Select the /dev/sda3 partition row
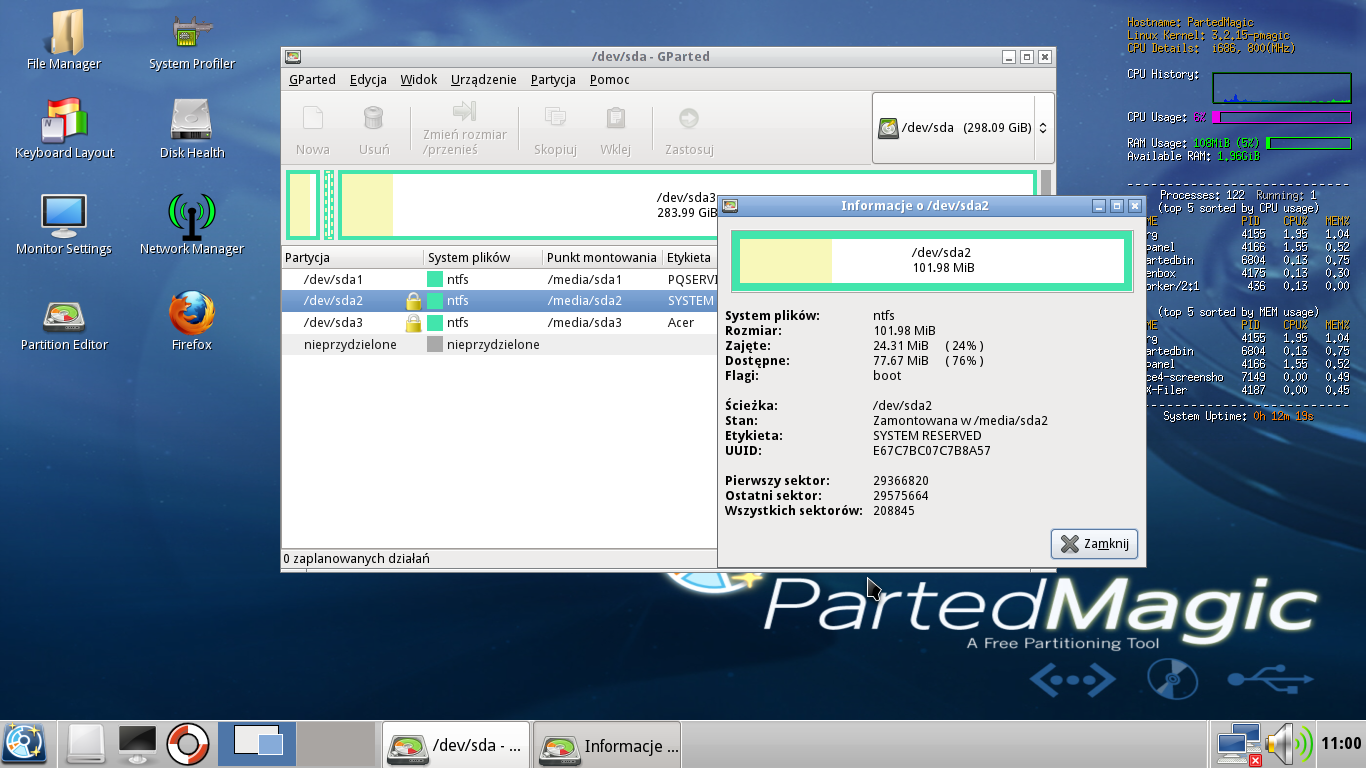This screenshot has height=768, width=1366. [x=500, y=323]
